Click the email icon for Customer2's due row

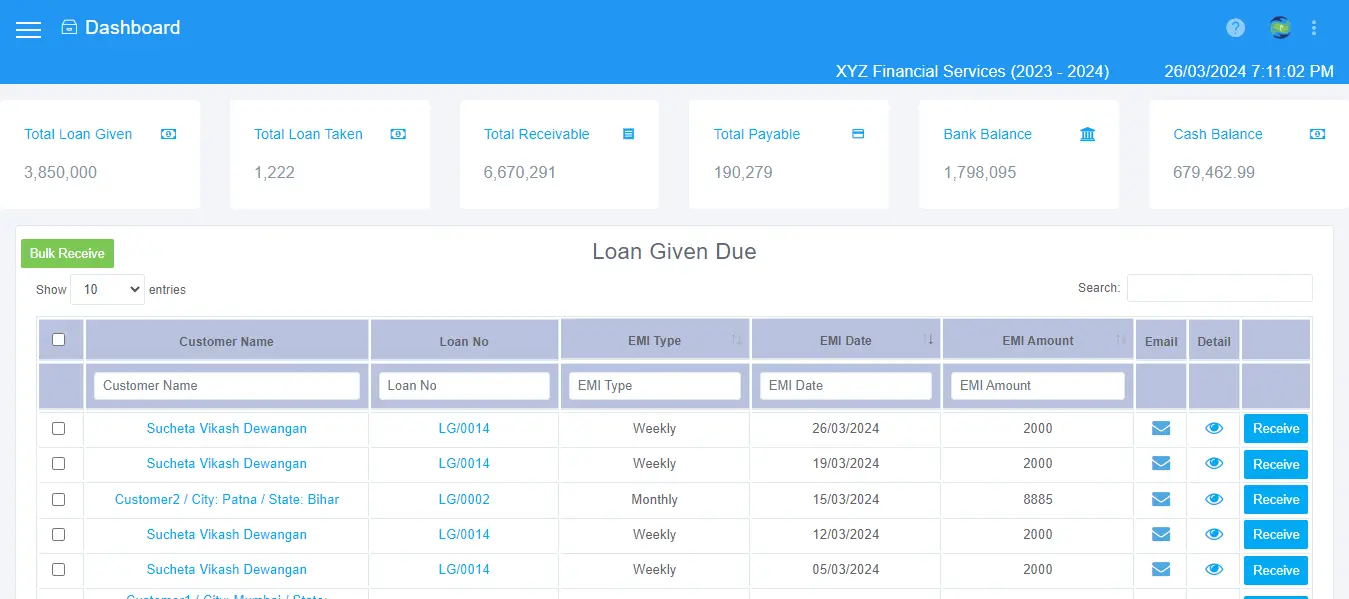[x=1159, y=499]
